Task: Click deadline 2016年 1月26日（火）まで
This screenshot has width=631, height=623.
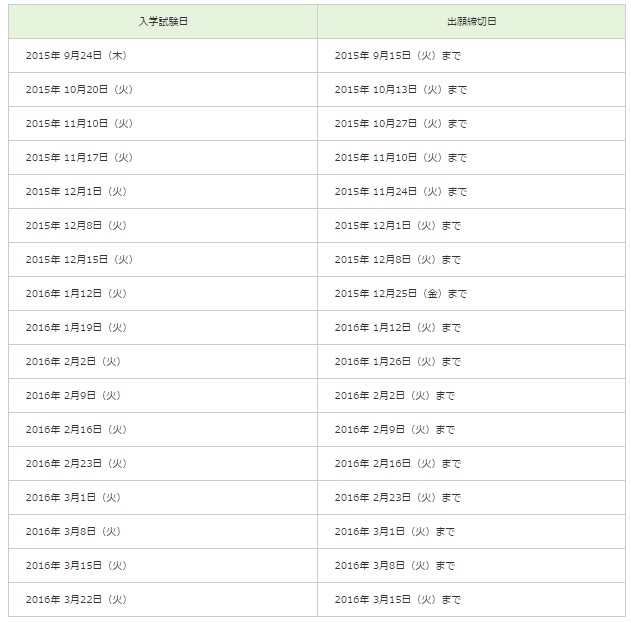Action: point(398,362)
